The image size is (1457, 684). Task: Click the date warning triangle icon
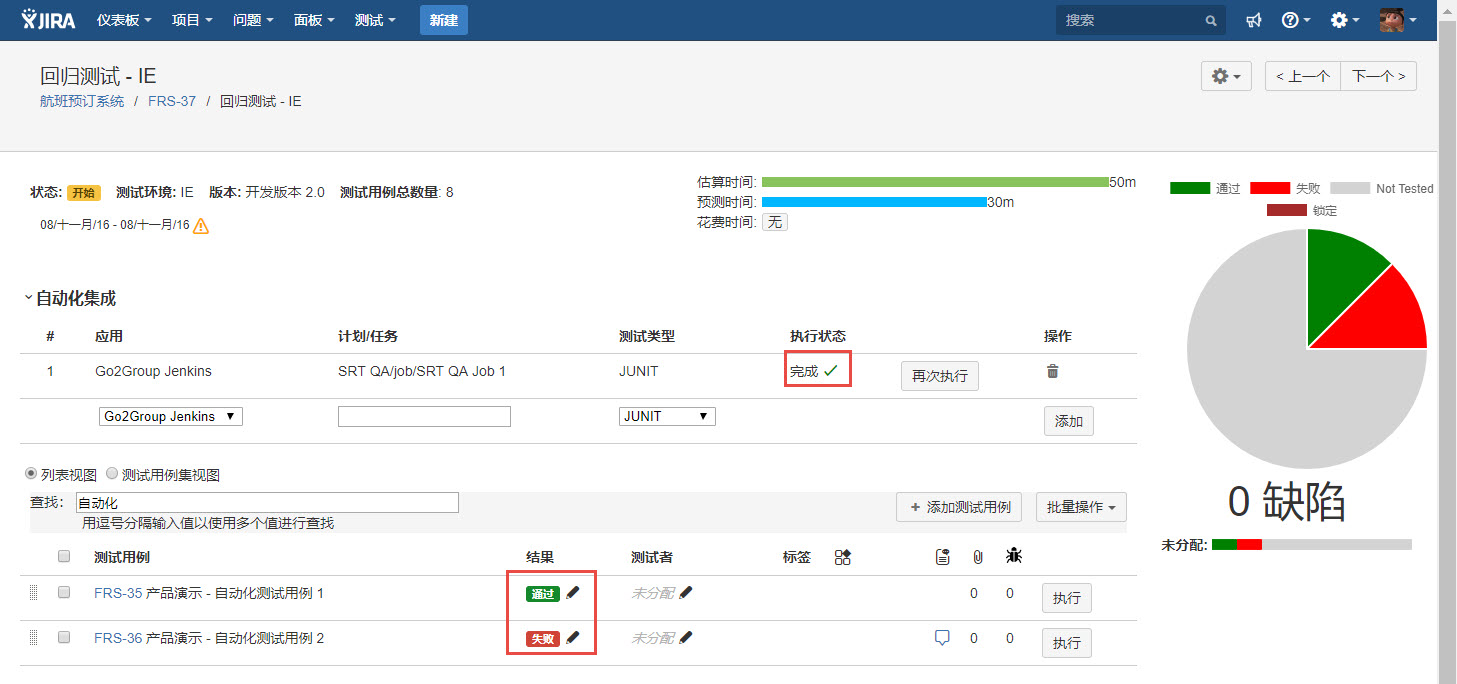[x=201, y=225]
